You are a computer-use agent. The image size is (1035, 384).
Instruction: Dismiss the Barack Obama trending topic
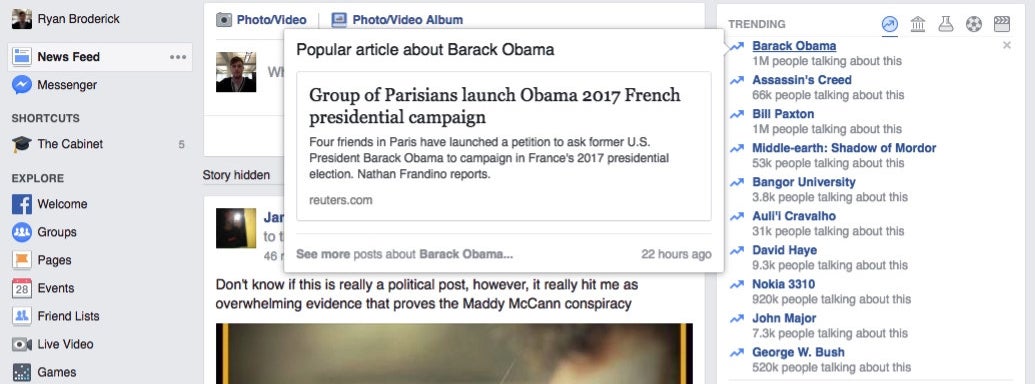click(x=1007, y=46)
